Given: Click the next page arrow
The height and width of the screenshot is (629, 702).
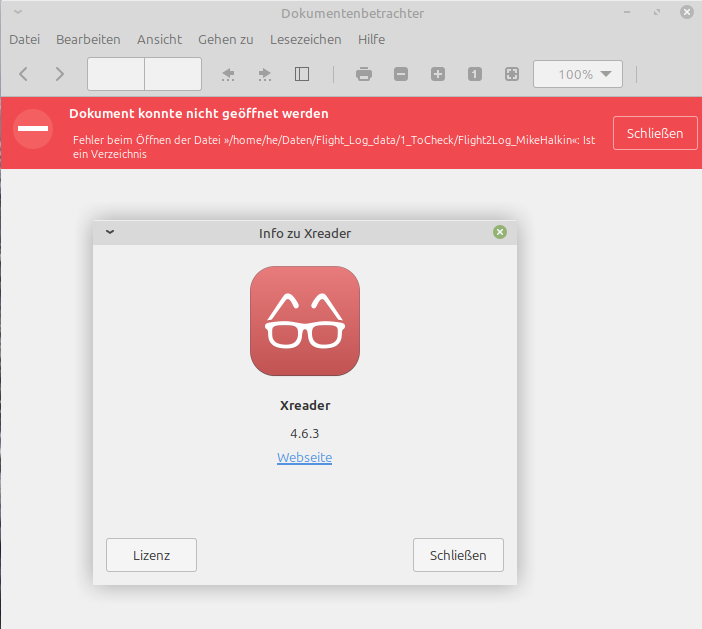Looking at the screenshot, I should click(x=60, y=74).
